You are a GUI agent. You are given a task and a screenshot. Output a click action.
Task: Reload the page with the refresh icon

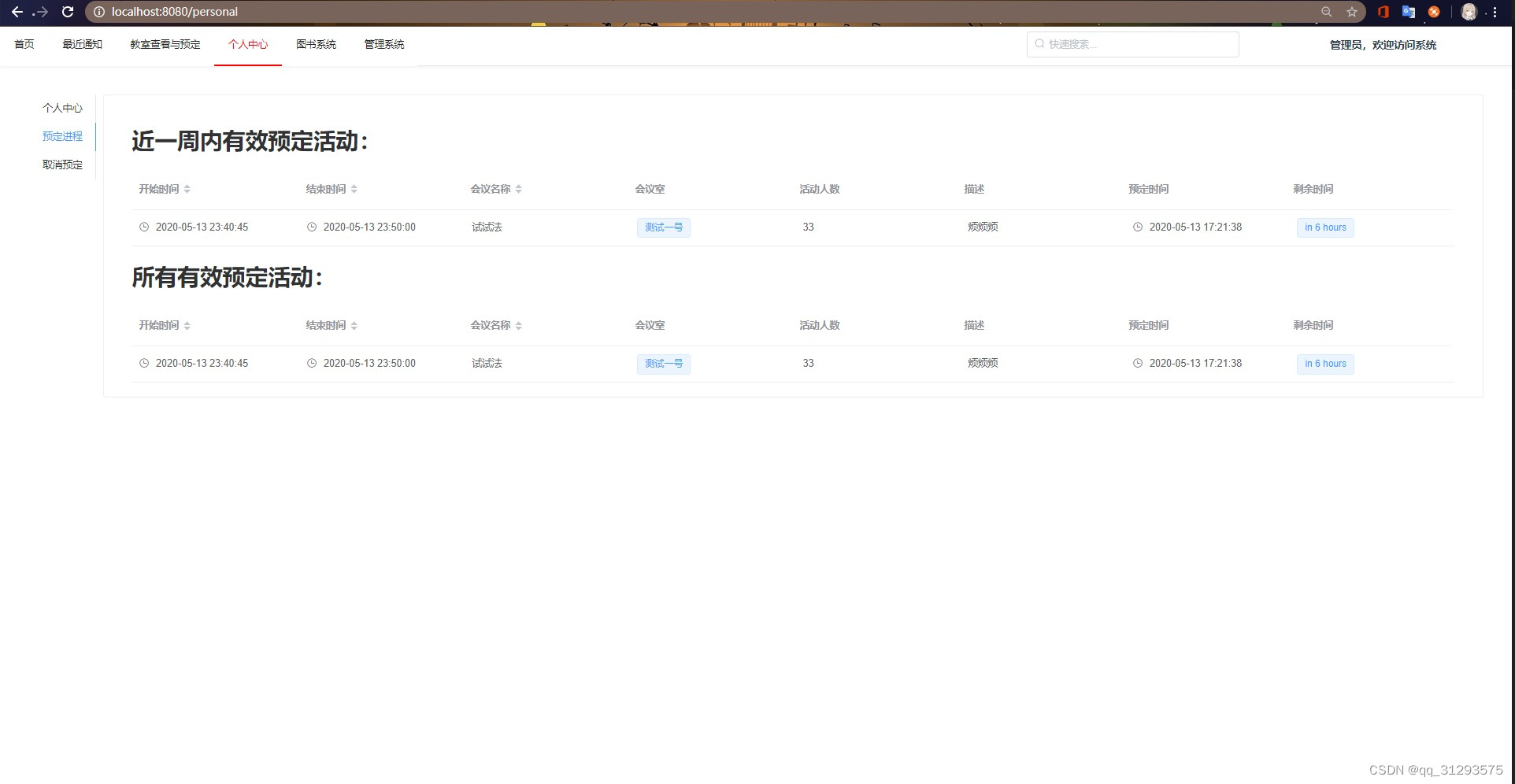click(68, 12)
